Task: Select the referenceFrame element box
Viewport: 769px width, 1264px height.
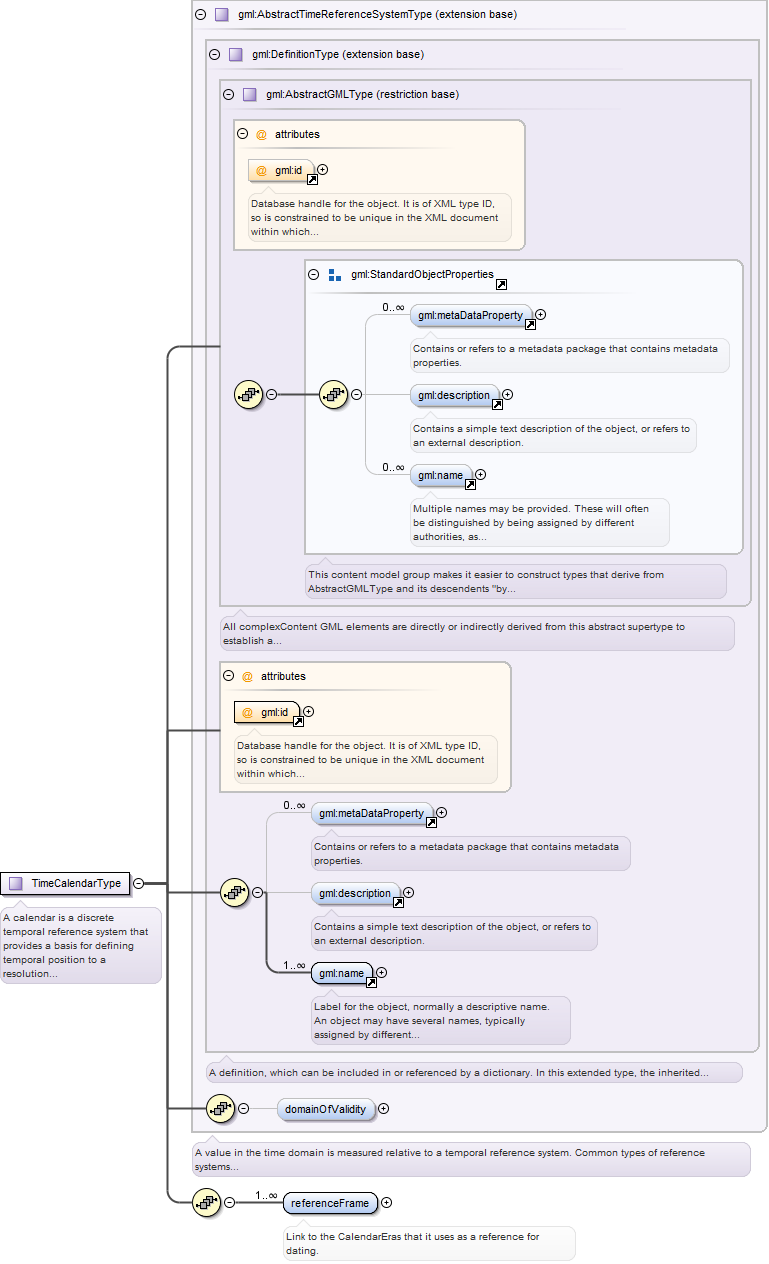Action: pos(330,1203)
